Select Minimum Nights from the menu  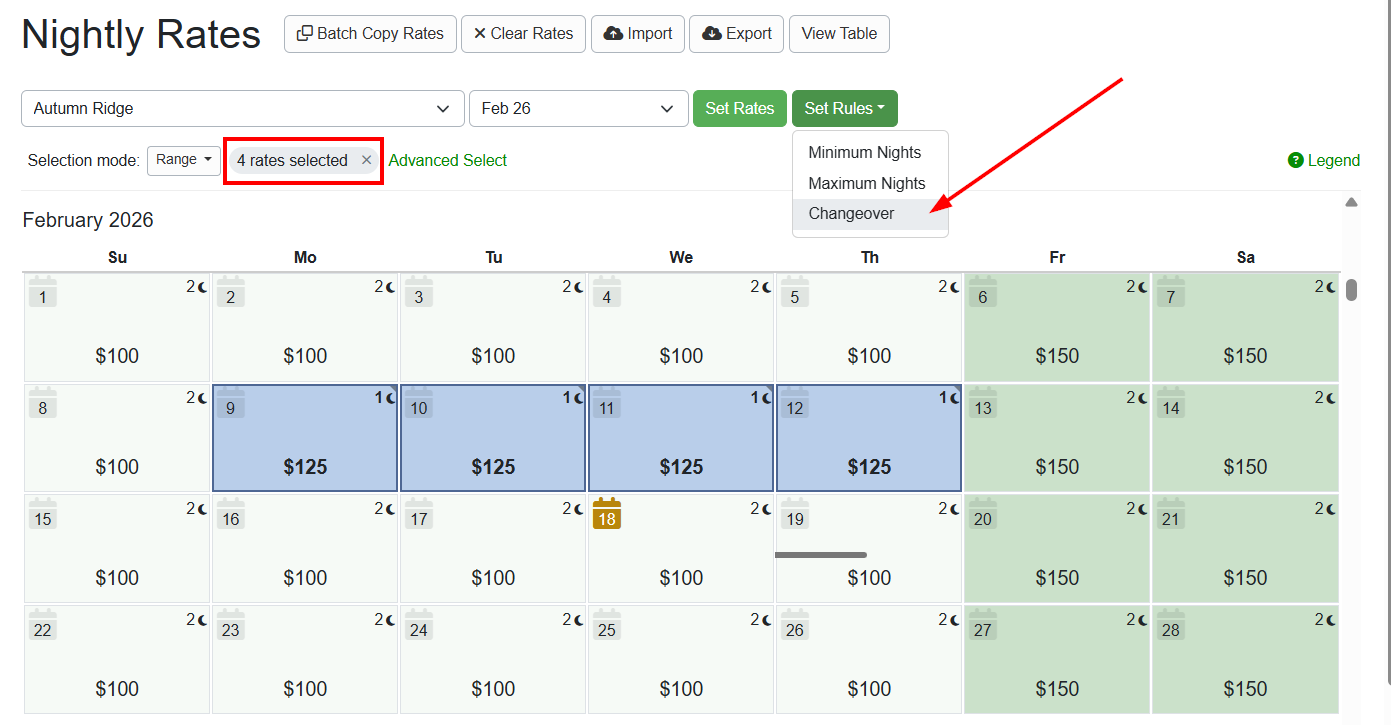864,152
